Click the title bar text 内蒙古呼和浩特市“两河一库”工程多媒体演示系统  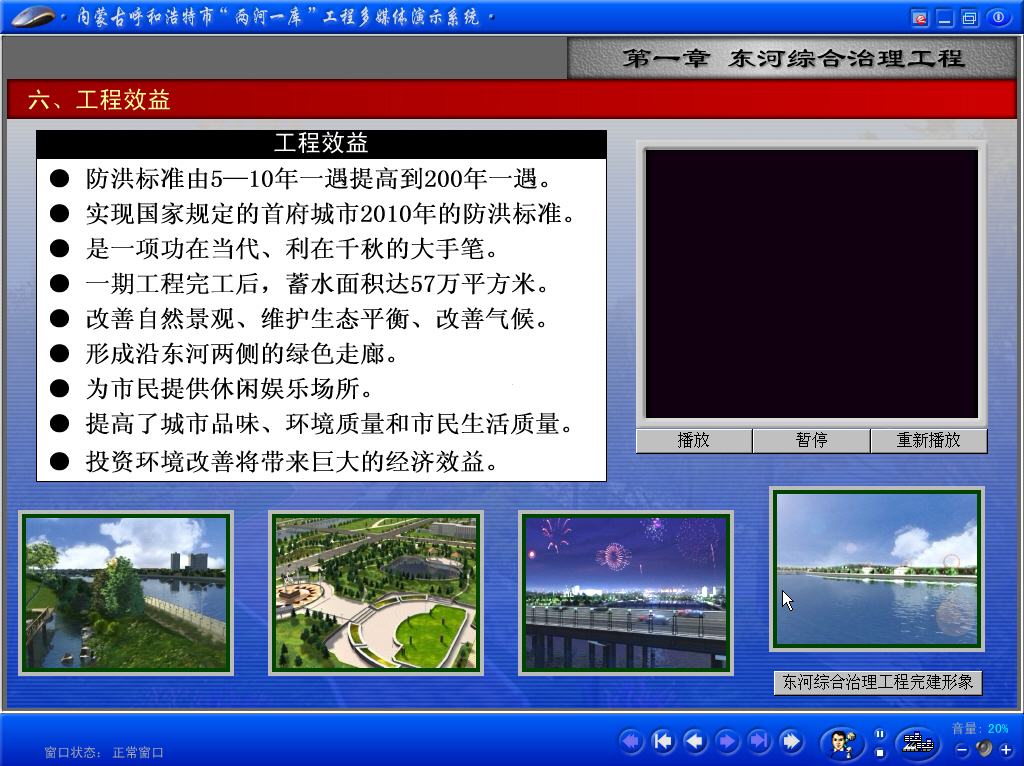[279, 16]
